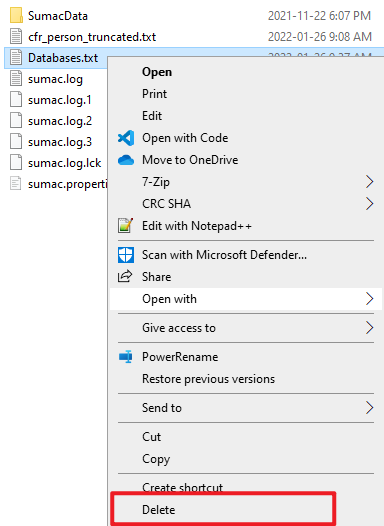Expand the Send to submenu arrow
Screen dimensions: 384x526
point(369,408)
